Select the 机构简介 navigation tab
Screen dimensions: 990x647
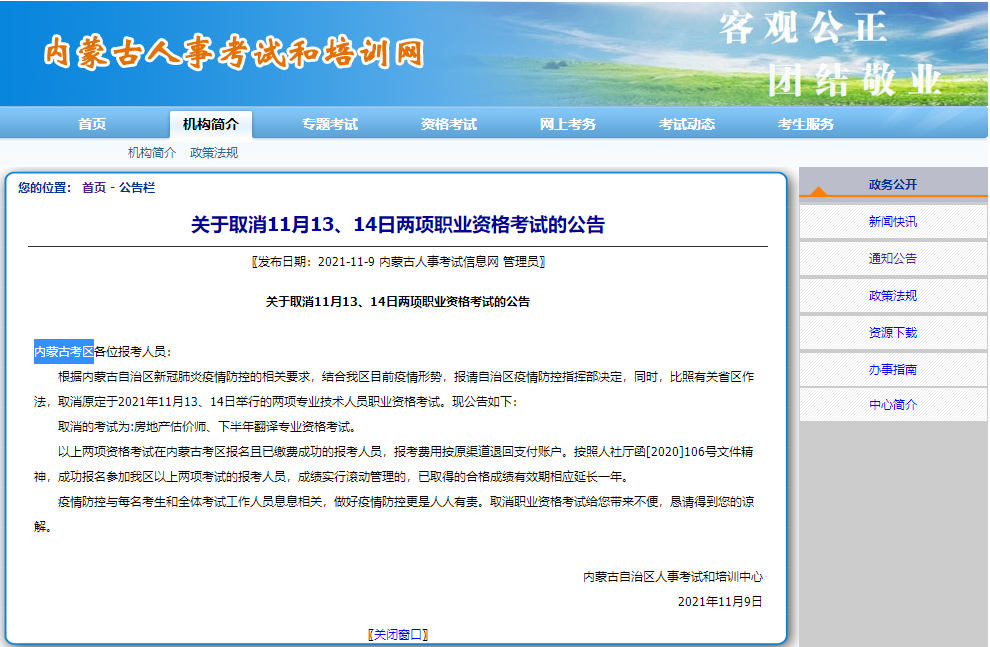(x=211, y=123)
